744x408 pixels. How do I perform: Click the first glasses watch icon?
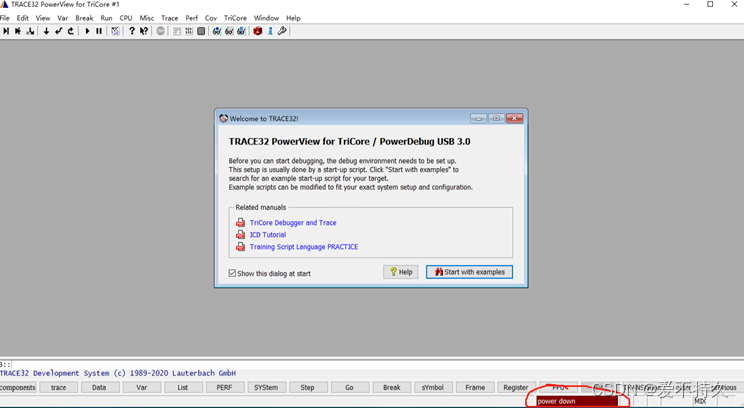point(217,31)
